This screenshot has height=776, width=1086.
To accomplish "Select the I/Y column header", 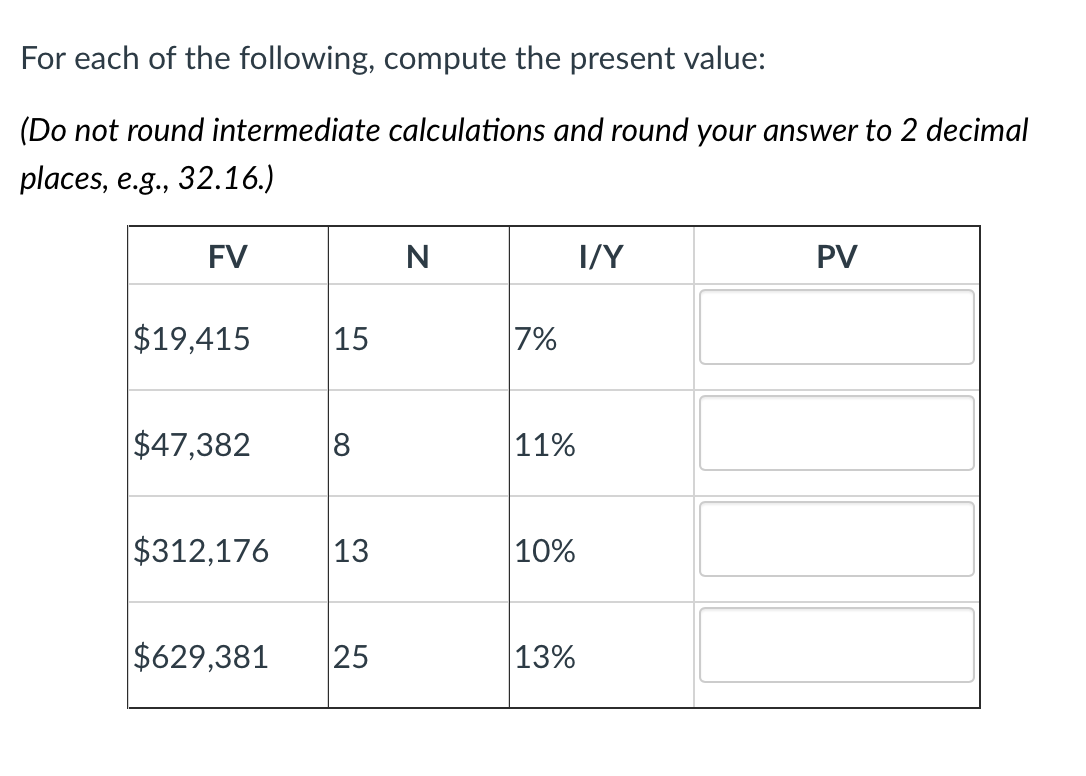I will tap(601, 256).
